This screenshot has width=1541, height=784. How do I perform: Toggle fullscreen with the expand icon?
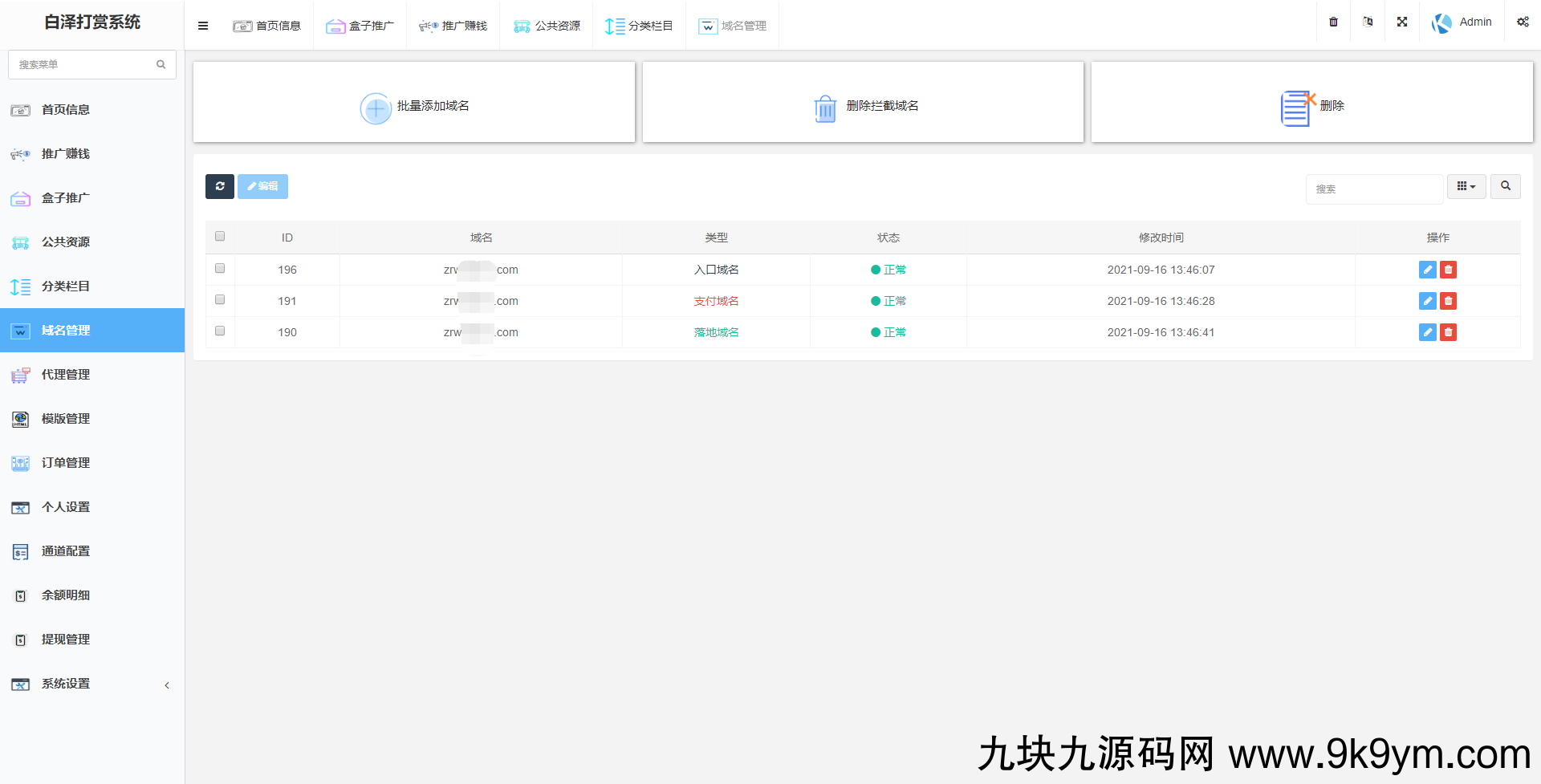[1402, 22]
